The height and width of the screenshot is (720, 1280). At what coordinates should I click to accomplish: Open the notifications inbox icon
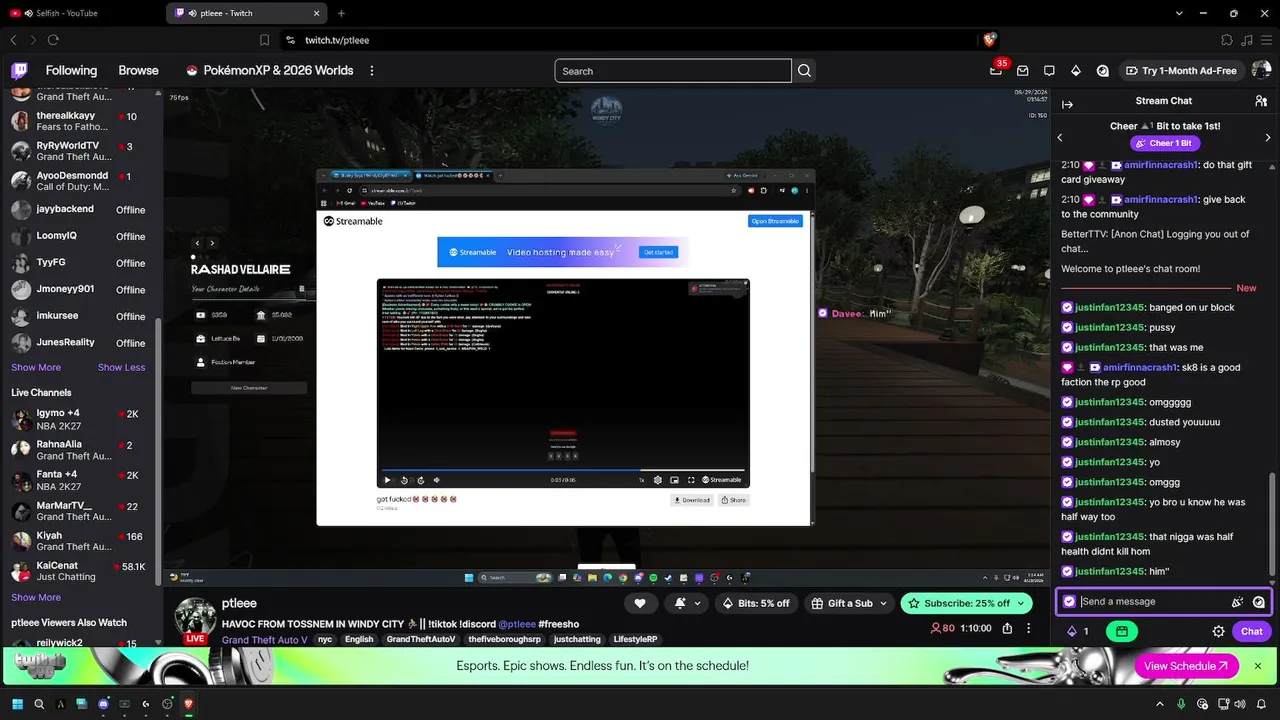click(x=1022, y=71)
